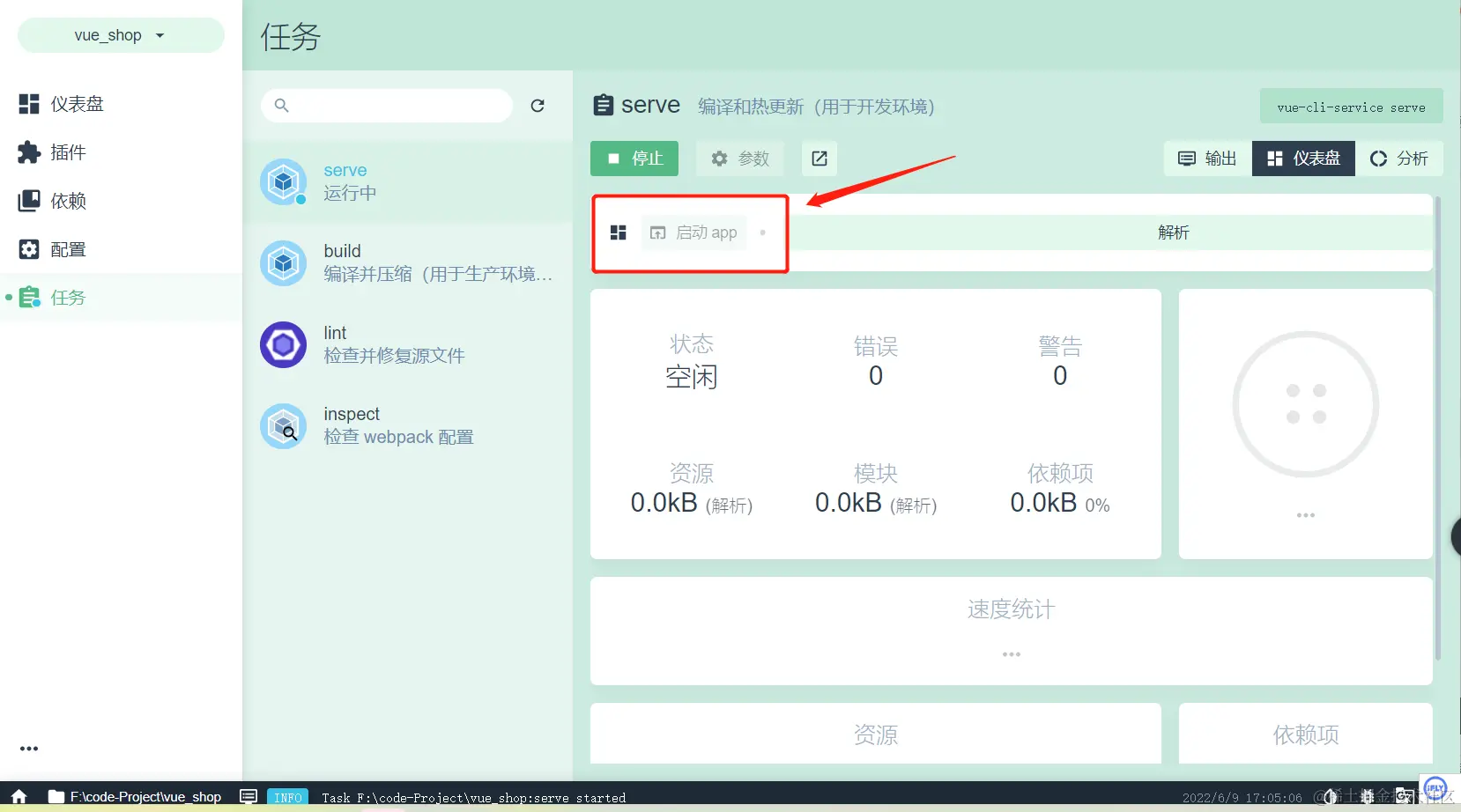Click the three-dot more button in sidebar
The width and height of the screenshot is (1461, 812).
point(29,749)
